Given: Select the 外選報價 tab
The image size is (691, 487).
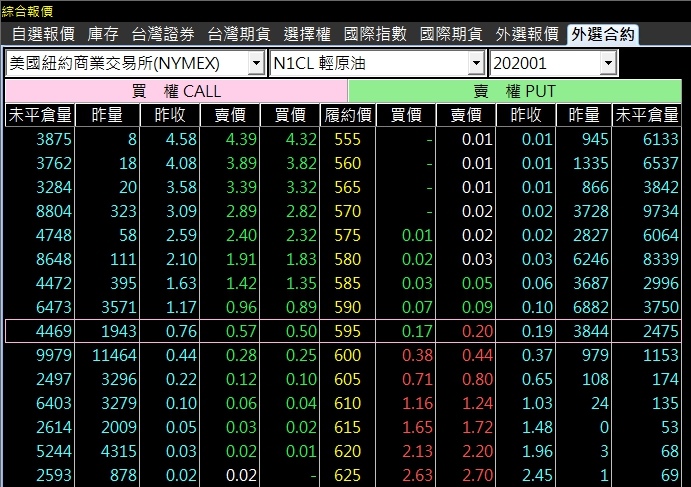Looking at the screenshot, I should pyautogui.click(x=527, y=34).
